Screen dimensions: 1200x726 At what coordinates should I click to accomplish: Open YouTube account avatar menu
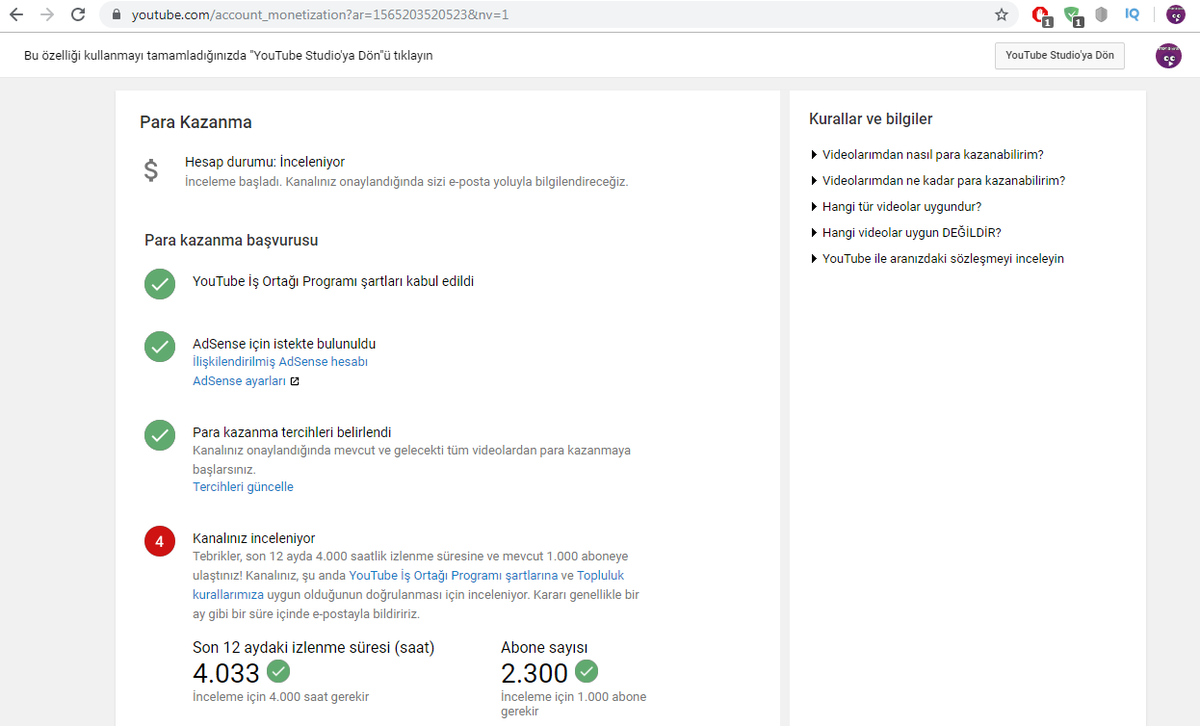click(1168, 56)
